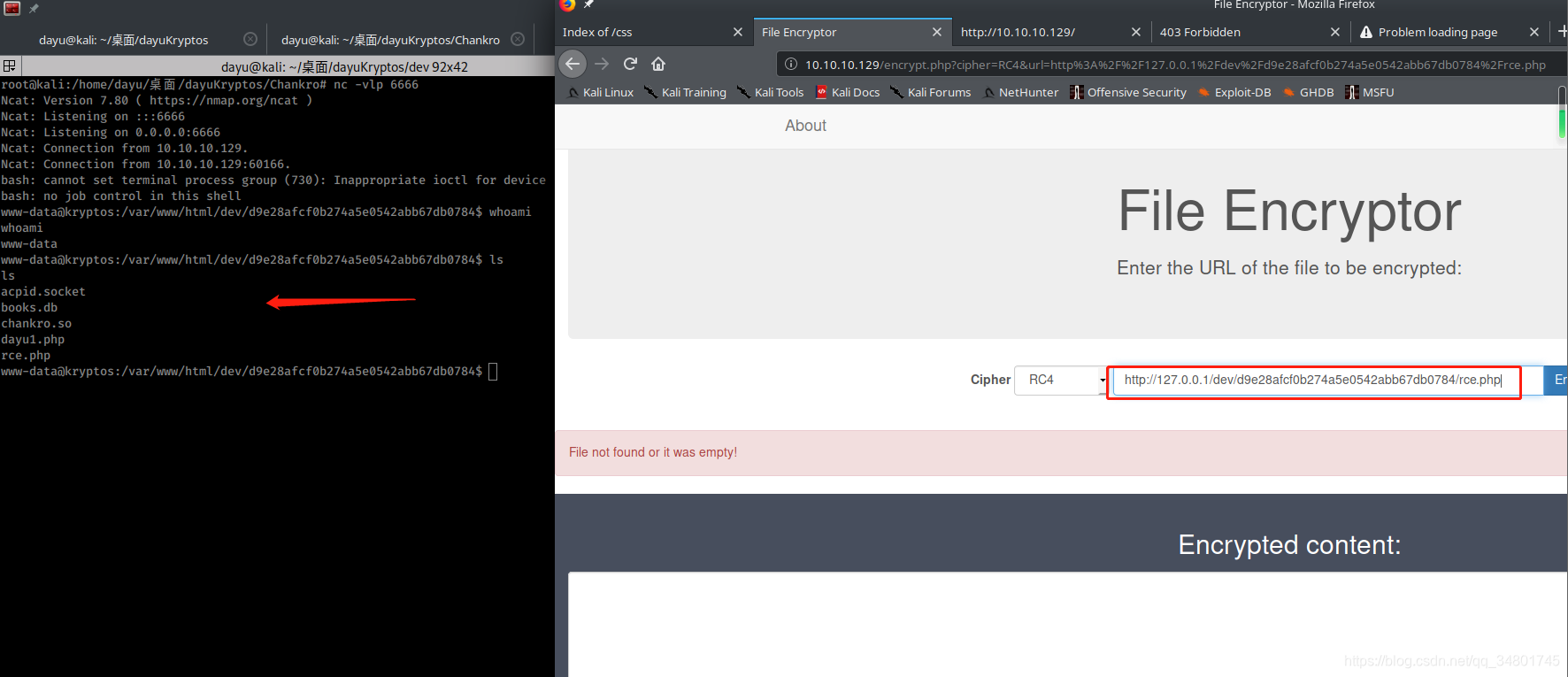Select the text books.db in terminal
The image size is (1568, 677).
tap(29, 308)
